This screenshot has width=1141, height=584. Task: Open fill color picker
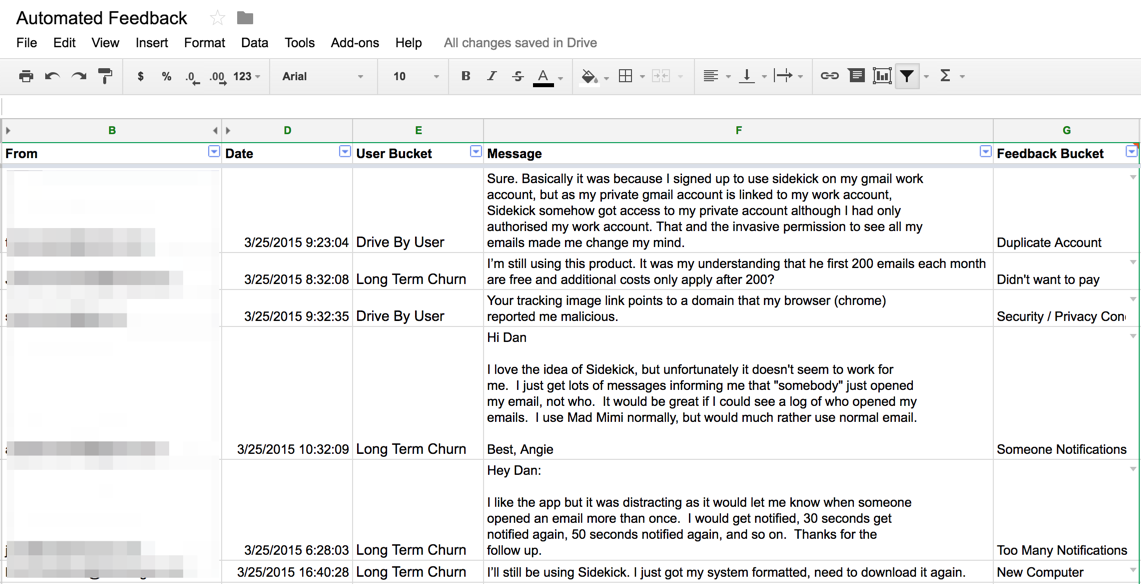point(590,77)
